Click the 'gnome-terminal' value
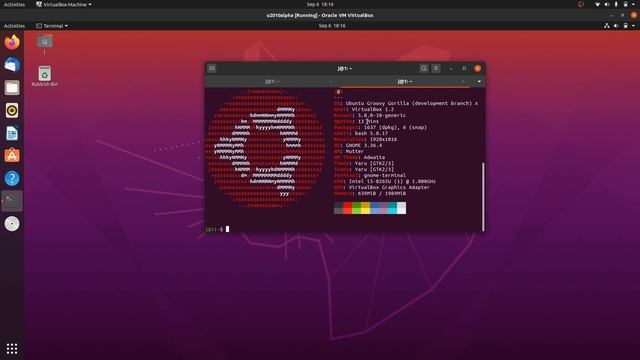Viewport: 640px width, 360px height. coord(384,175)
